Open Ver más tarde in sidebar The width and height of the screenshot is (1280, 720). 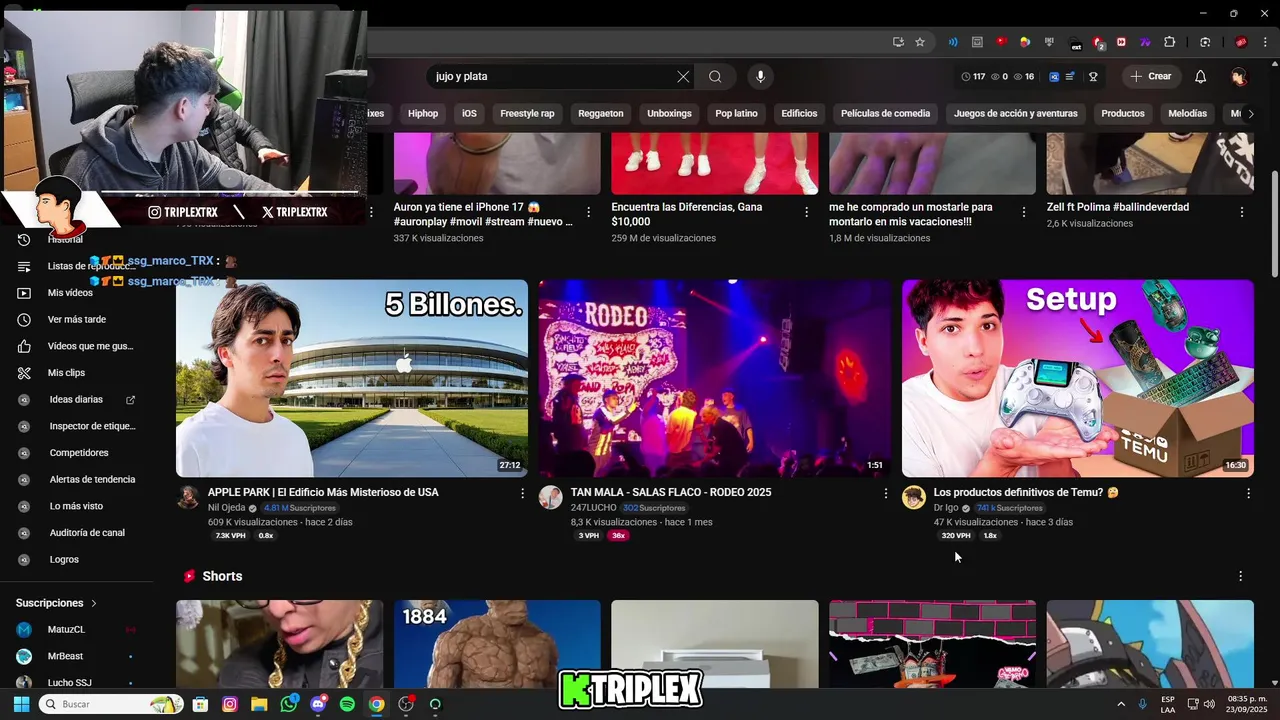(x=76, y=320)
